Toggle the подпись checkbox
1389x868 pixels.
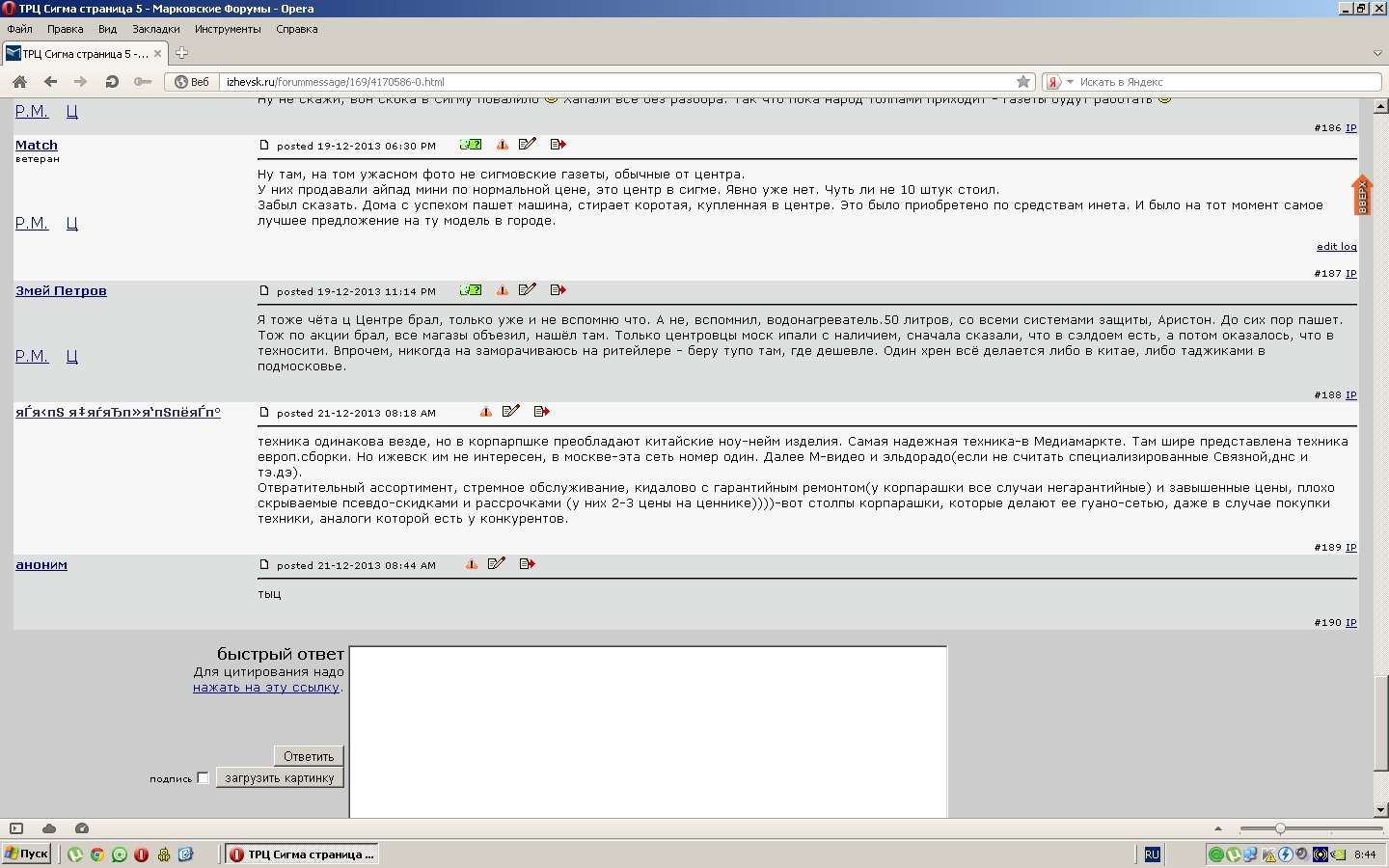203,778
